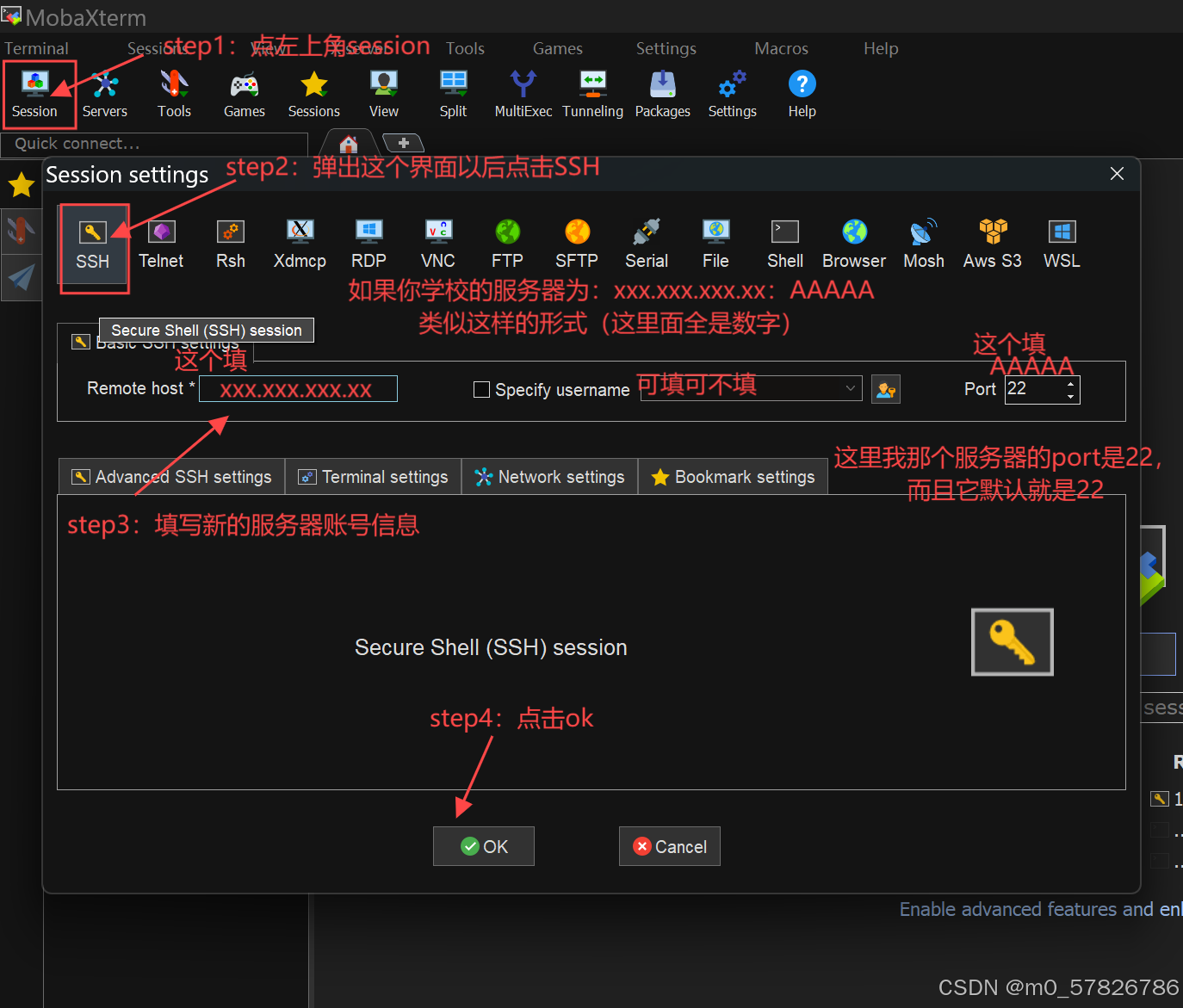Select SSH session type
Screen dimensions: 1183x1008
click(x=93, y=244)
